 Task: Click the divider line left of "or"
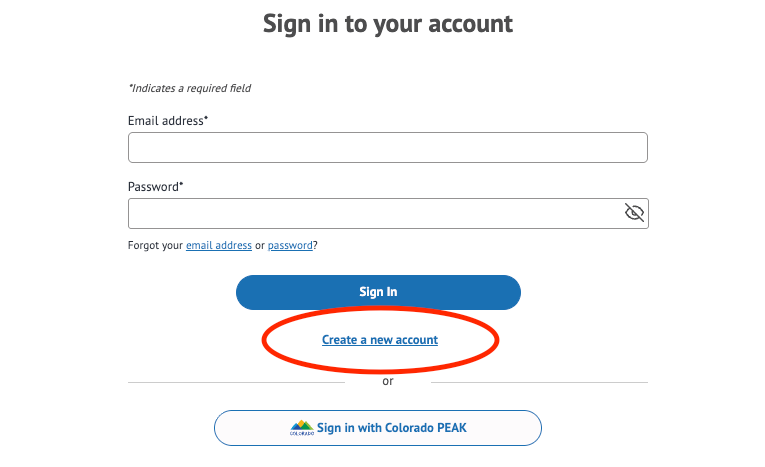click(x=236, y=382)
